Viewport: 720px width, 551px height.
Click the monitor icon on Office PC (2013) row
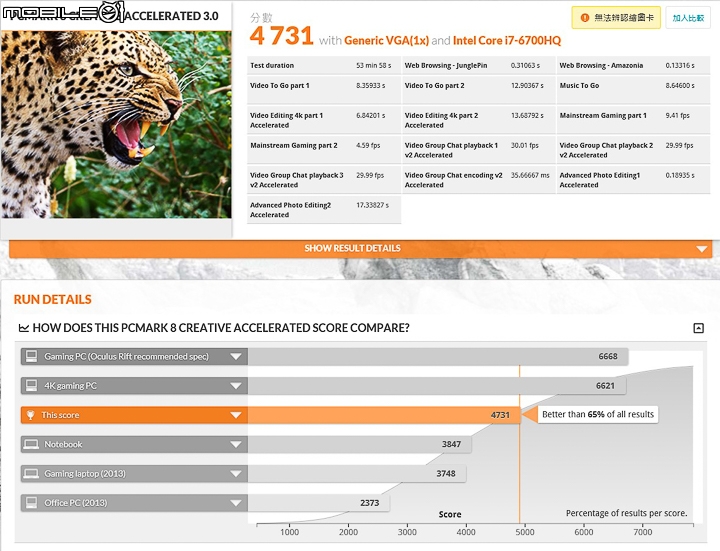(31, 503)
